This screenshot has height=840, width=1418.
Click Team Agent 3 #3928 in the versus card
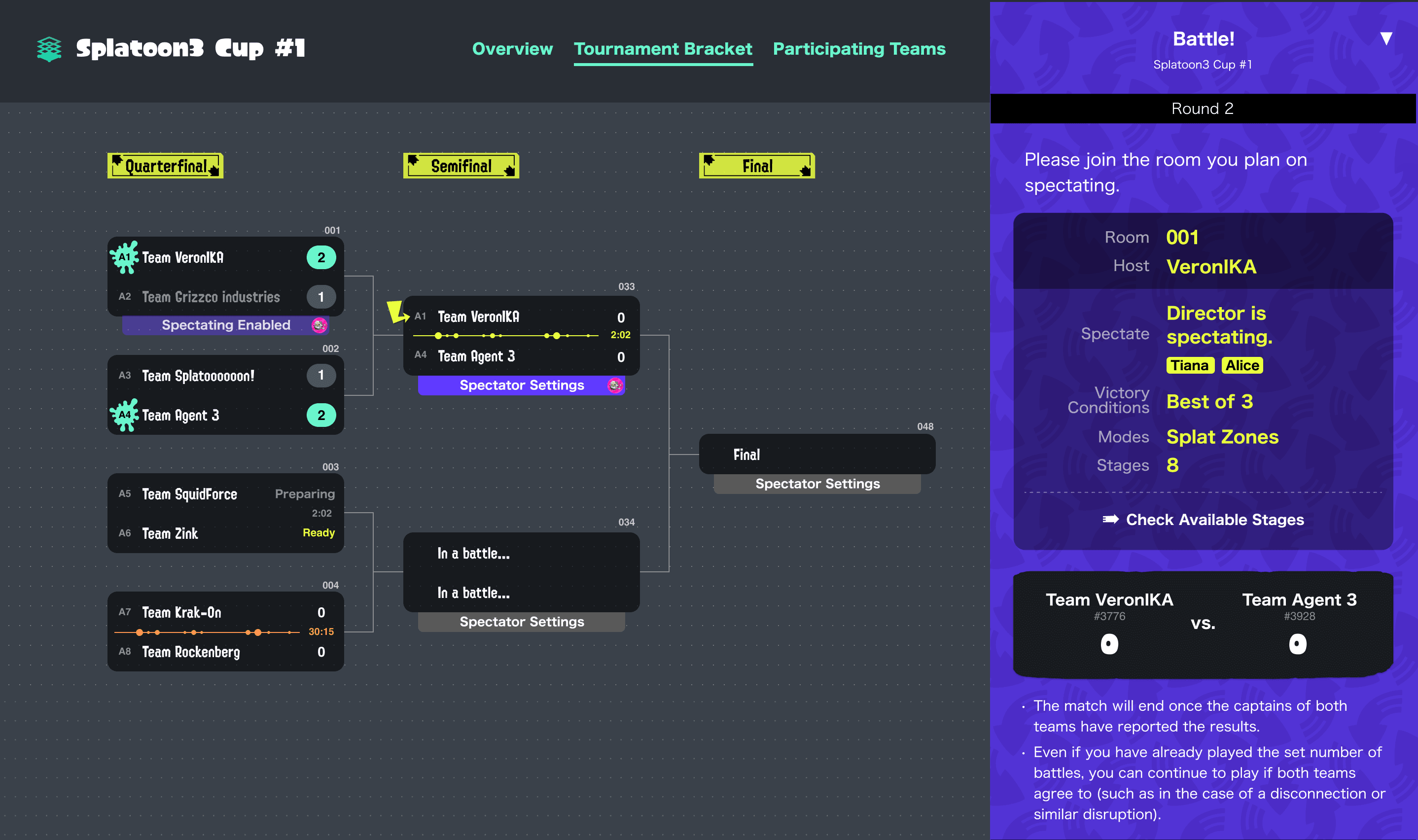(x=1299, y=606)
